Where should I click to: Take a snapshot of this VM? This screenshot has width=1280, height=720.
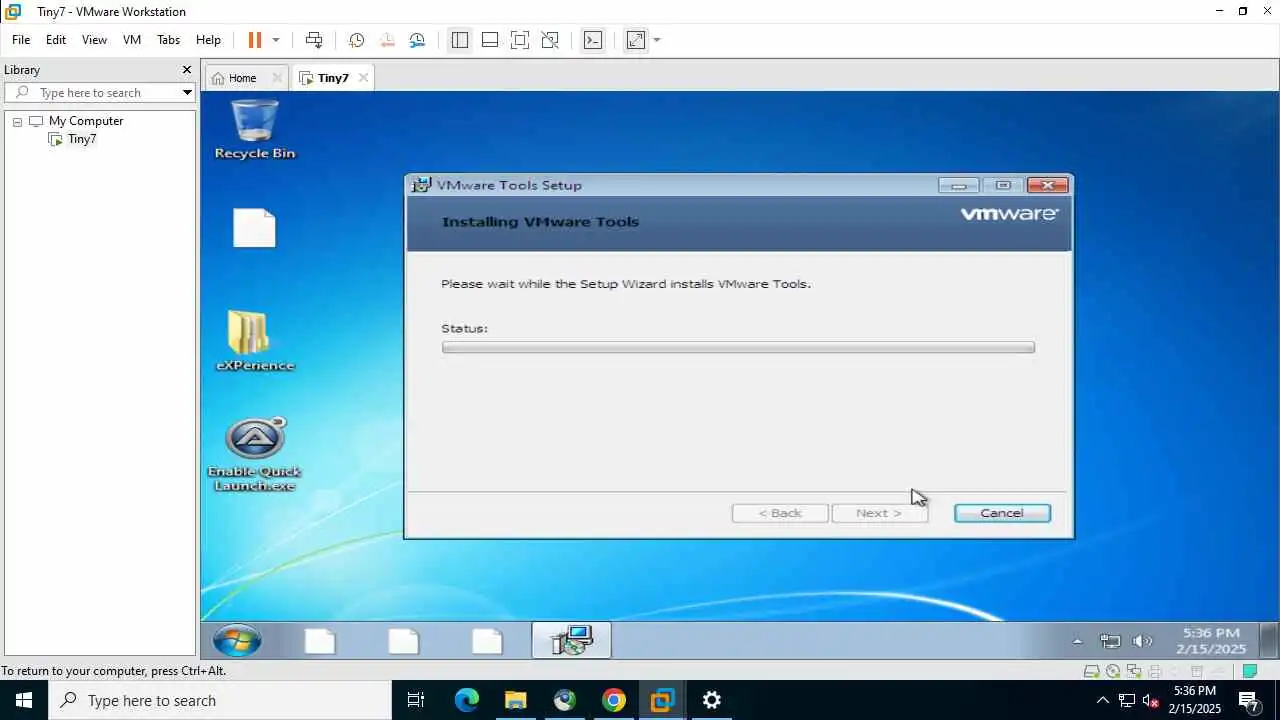click(x=356, y=40)
